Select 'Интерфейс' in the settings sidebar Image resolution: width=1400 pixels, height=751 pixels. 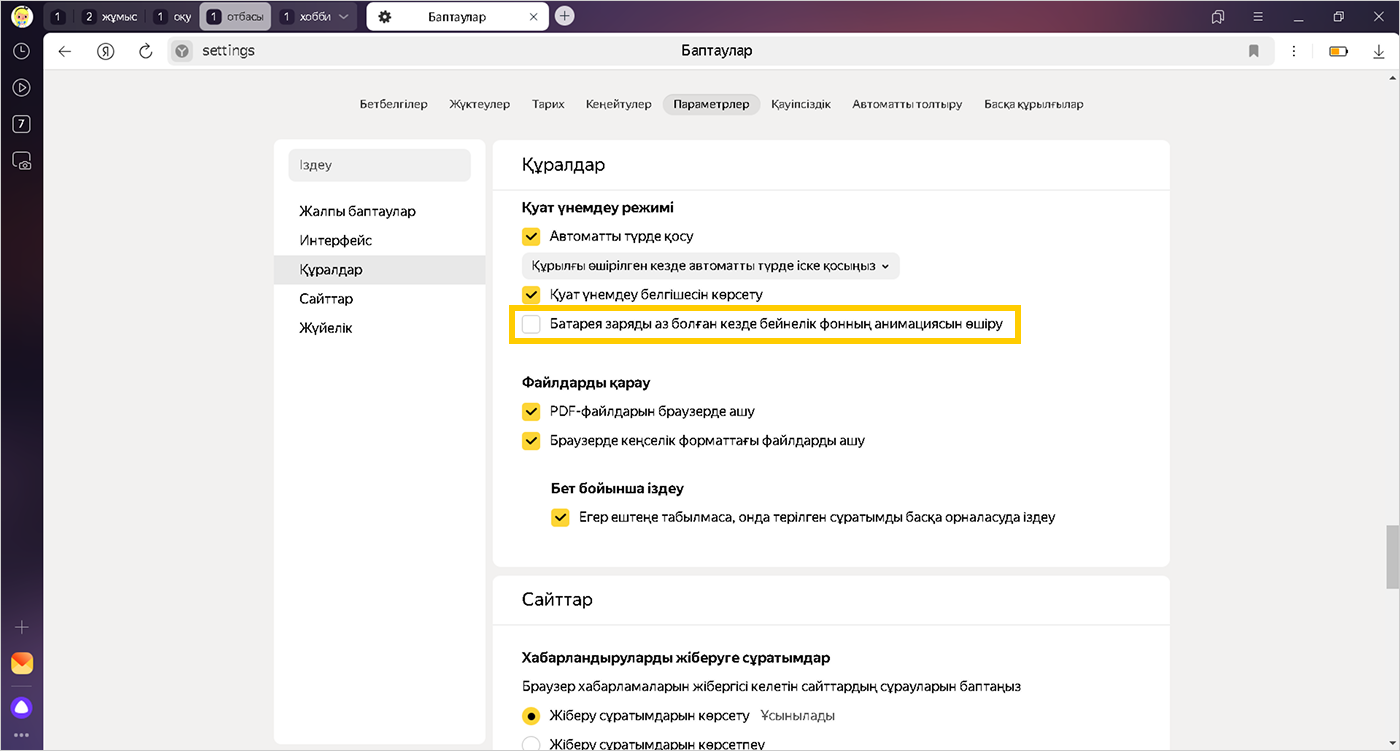[x=335, y=241]
